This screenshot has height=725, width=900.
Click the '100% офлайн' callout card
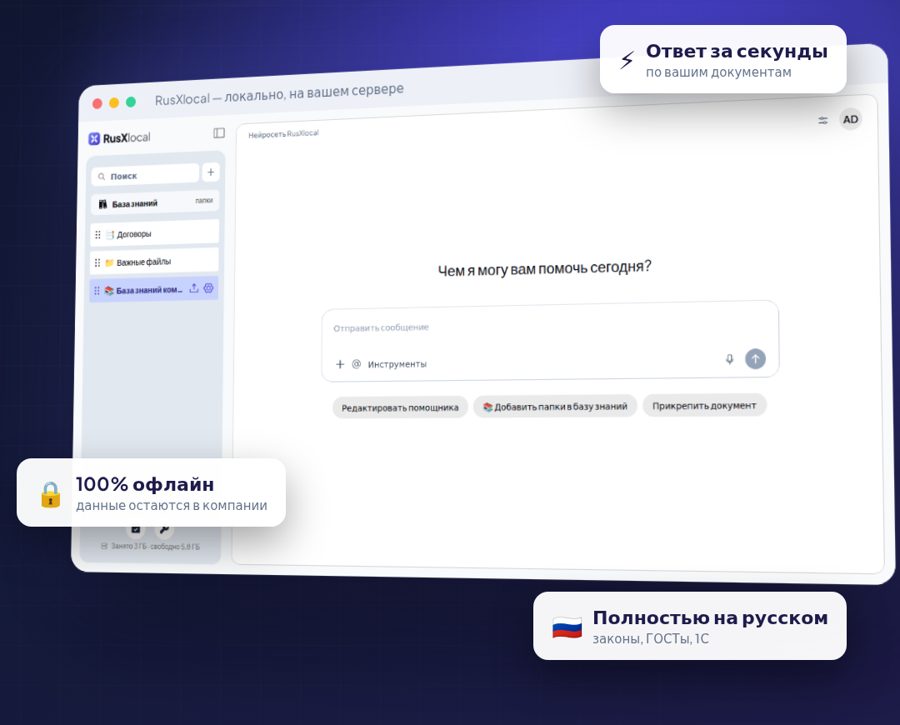click(152, 493)
